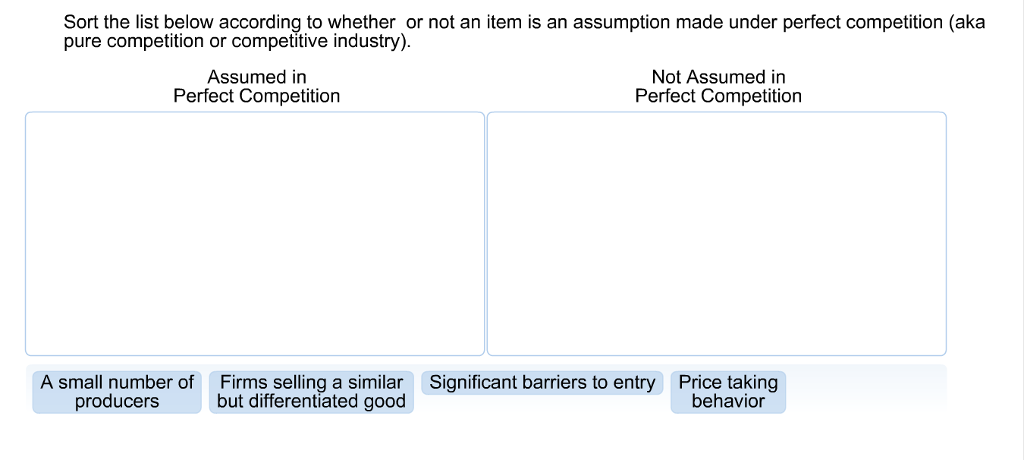The width and height of the screenshot is (1024, 460).
Task: Click inside the Assumed in Perfect Competition box
Action: [x=255, y=233]
